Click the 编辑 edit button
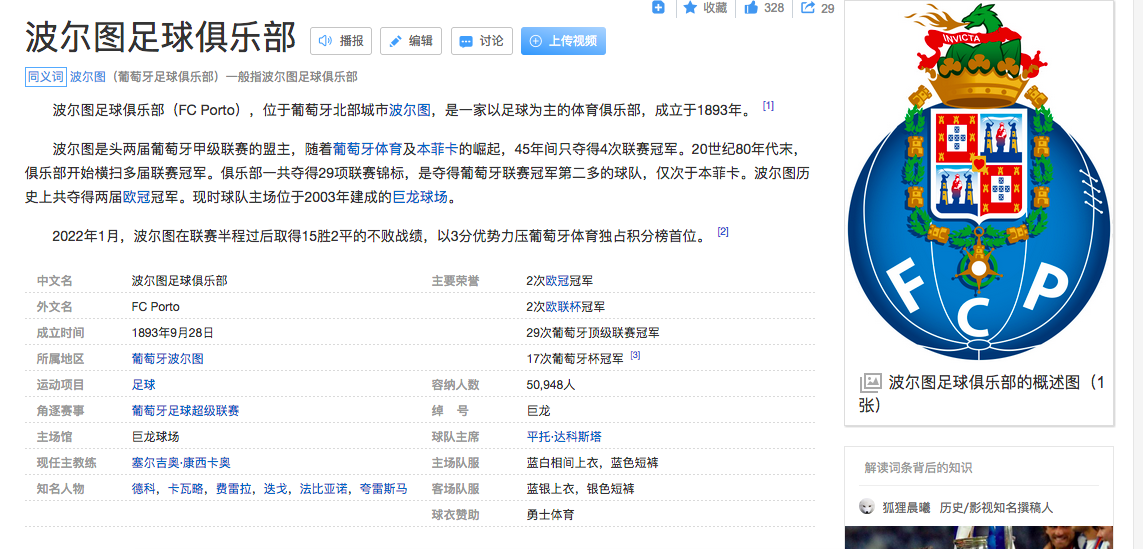The height and width of the screenshot is (549, 1143). click(x=411, y=41)
